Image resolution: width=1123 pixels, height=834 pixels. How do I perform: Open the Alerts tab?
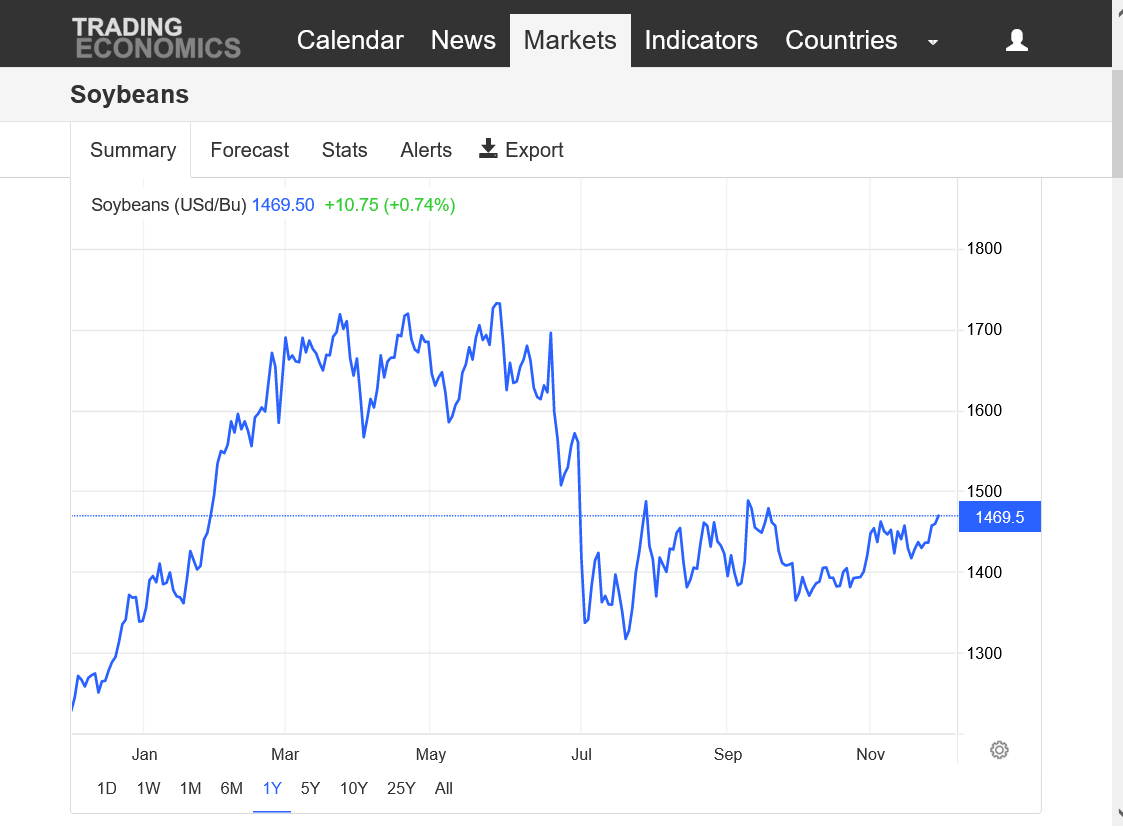pos(426,150)
